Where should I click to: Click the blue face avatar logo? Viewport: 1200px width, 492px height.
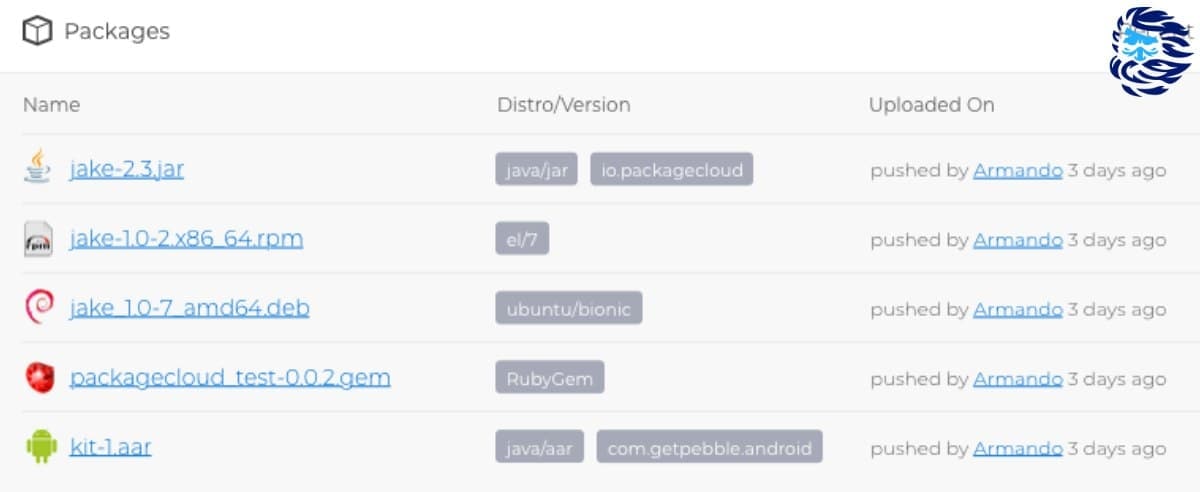[1151, 52]
